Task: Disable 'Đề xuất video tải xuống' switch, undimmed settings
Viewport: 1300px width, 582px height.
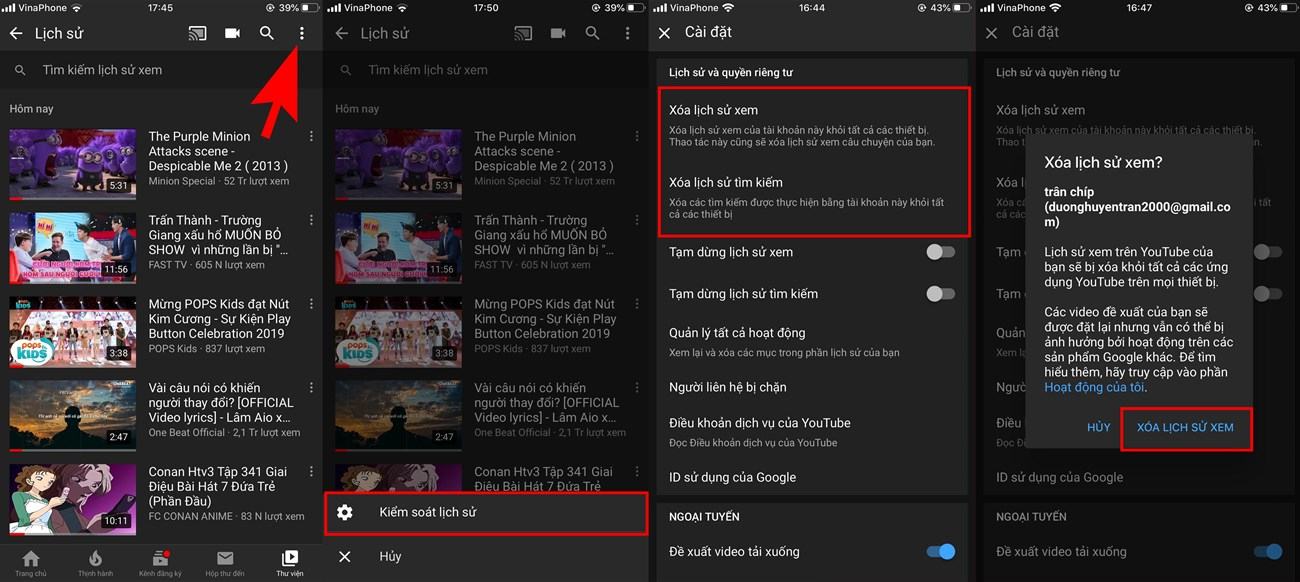Action: click(940, 551)
